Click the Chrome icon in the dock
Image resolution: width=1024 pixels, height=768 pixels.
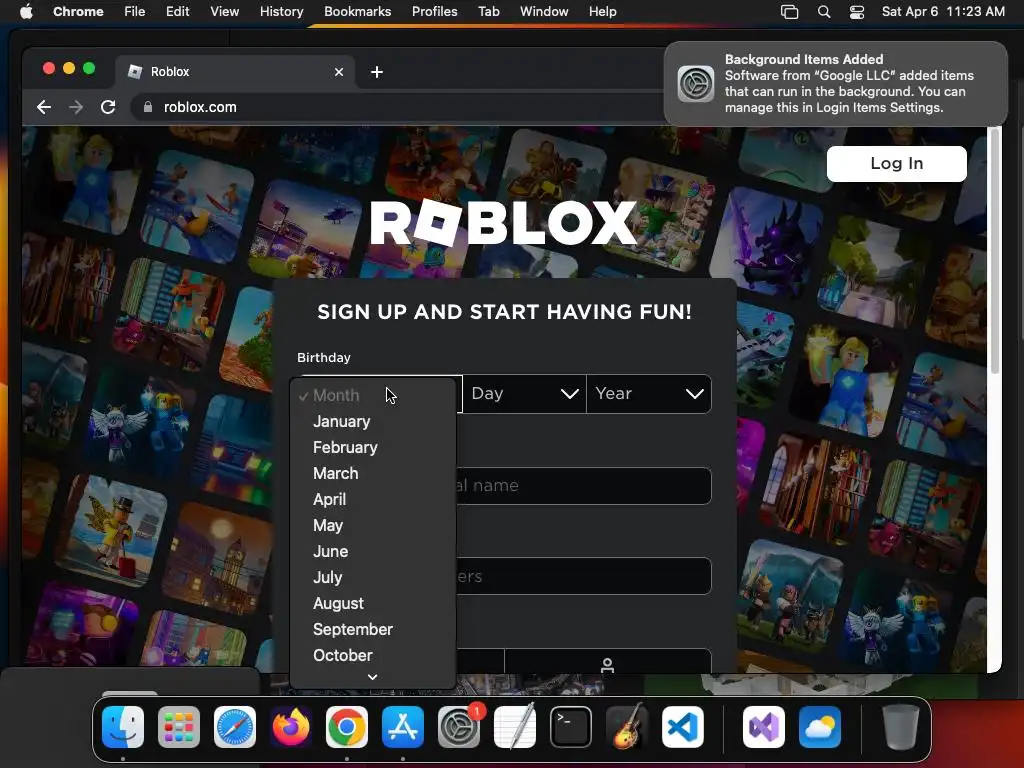click(347, 727)
